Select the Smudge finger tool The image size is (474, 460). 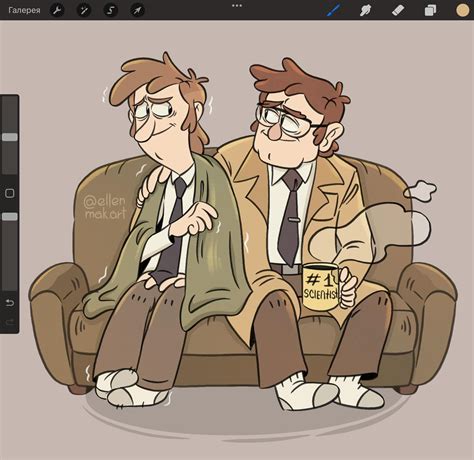(x=365, y=10)
